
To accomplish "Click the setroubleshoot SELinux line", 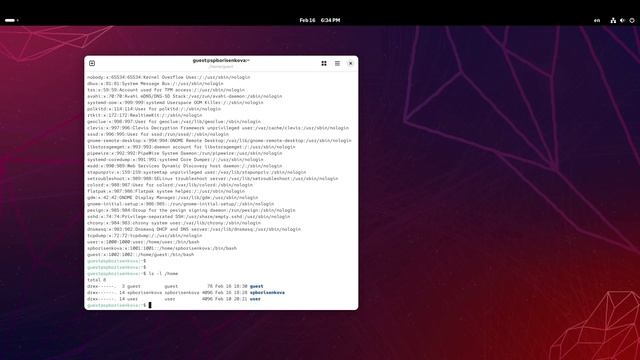I will tap(213, 179).
